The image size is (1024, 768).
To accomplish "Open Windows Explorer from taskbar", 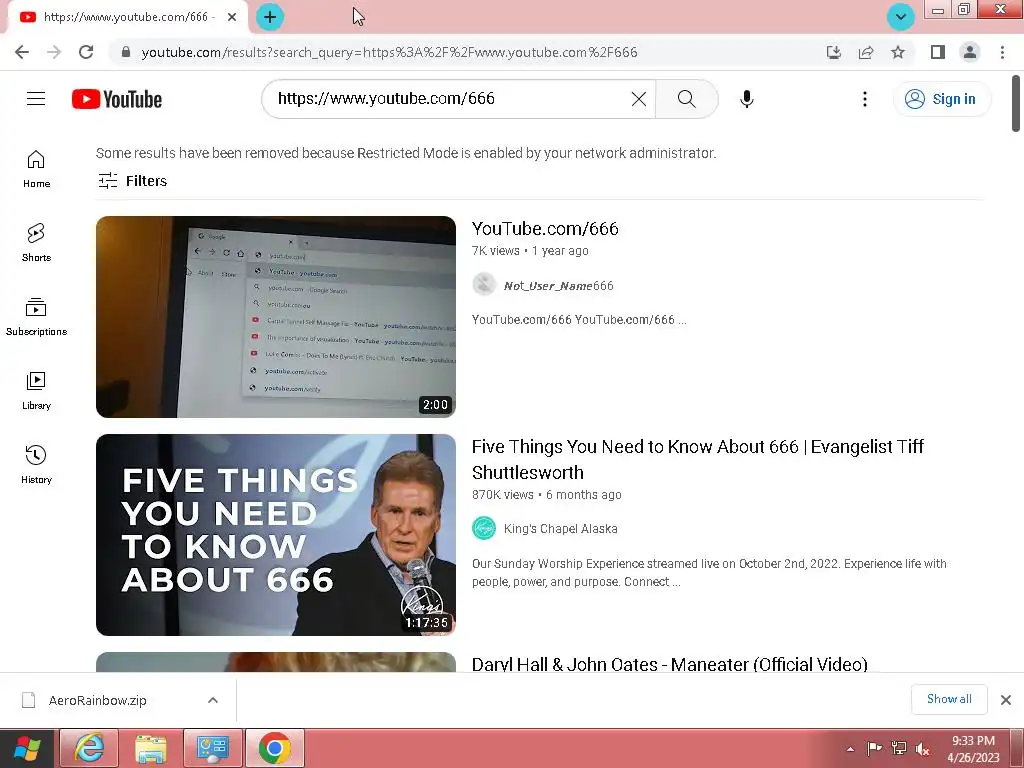I will click(x=151, y=748).
